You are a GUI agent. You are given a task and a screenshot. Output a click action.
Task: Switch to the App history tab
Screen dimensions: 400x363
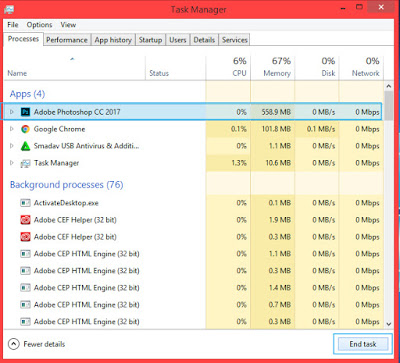pos(113,40)
